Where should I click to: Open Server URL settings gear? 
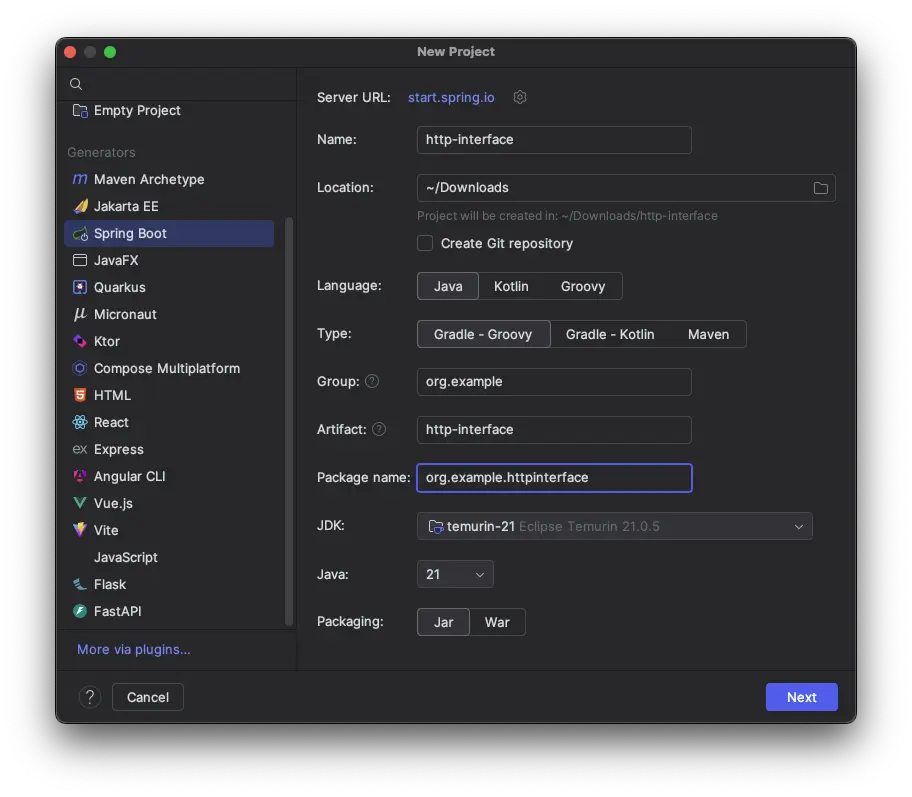[520, 97]
